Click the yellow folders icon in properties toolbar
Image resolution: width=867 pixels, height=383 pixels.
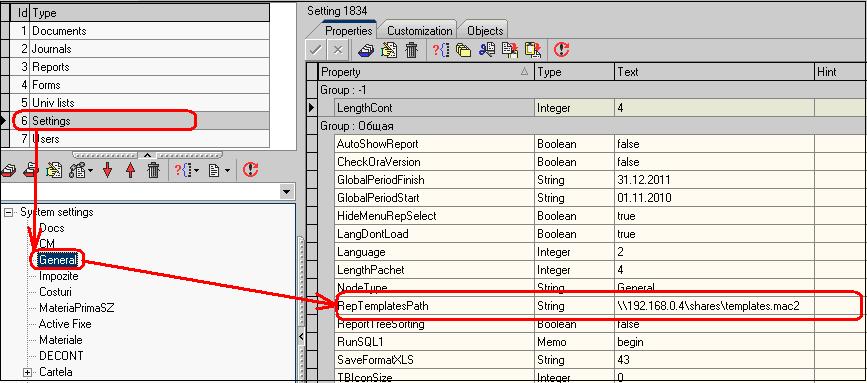[x=463, y=50]
